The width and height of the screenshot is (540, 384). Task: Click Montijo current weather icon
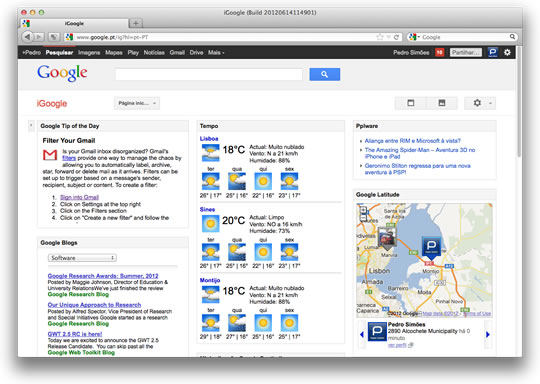tap(210, 294)
